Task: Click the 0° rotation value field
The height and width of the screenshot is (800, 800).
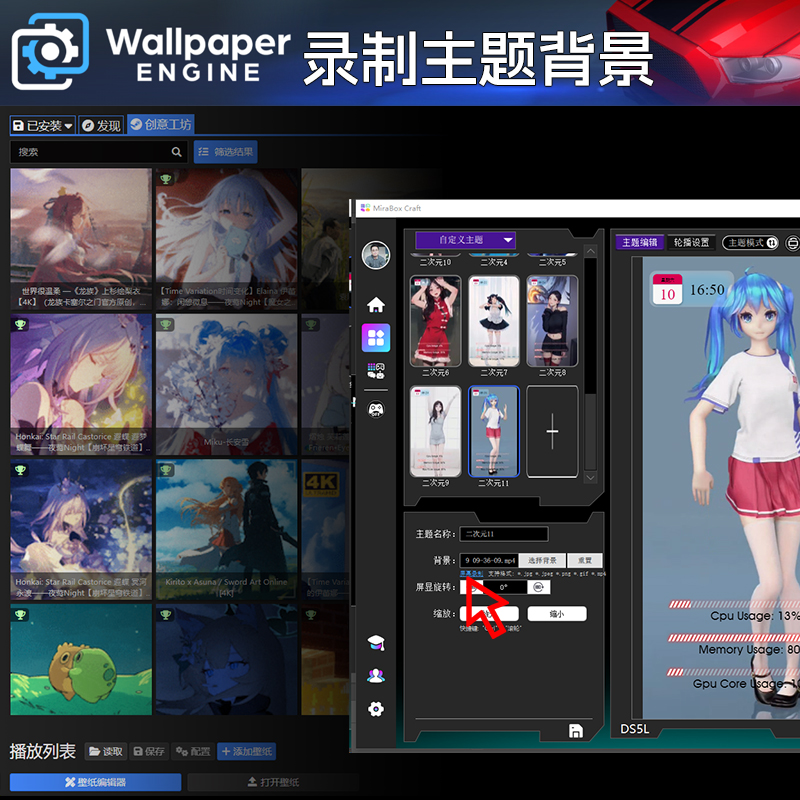Action: pos(505,587)
